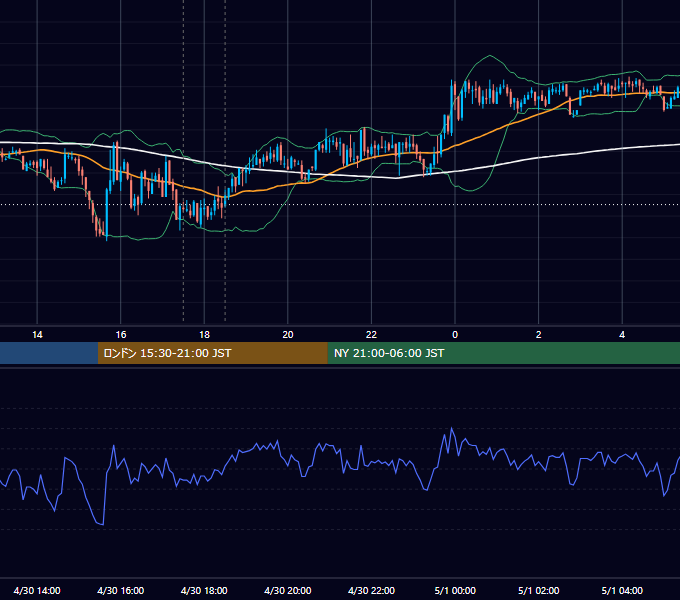This screenshot has height=600, width=680.
Task: Click the tall blue candle just before hour 0
Action: (452, 108)
